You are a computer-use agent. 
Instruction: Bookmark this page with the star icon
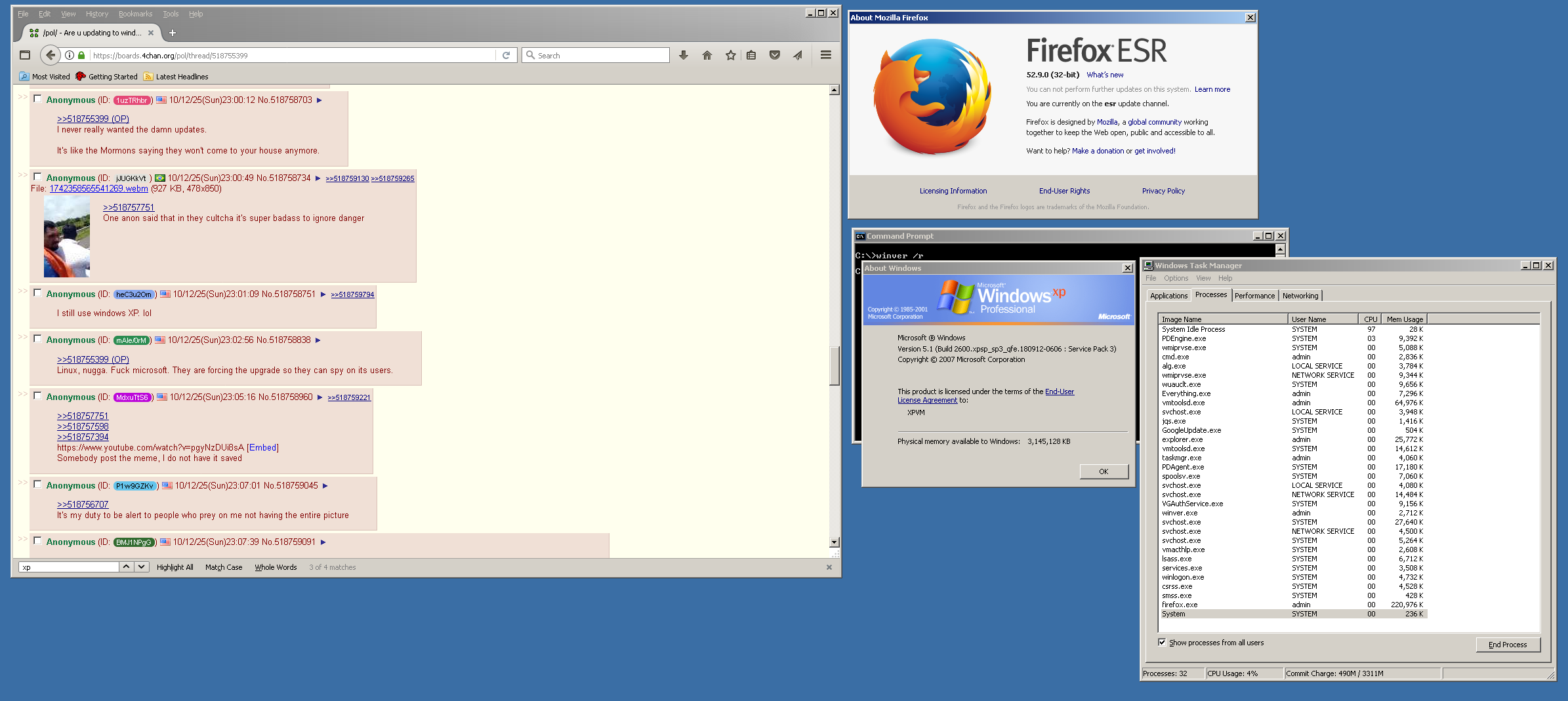tap(730, 56)
